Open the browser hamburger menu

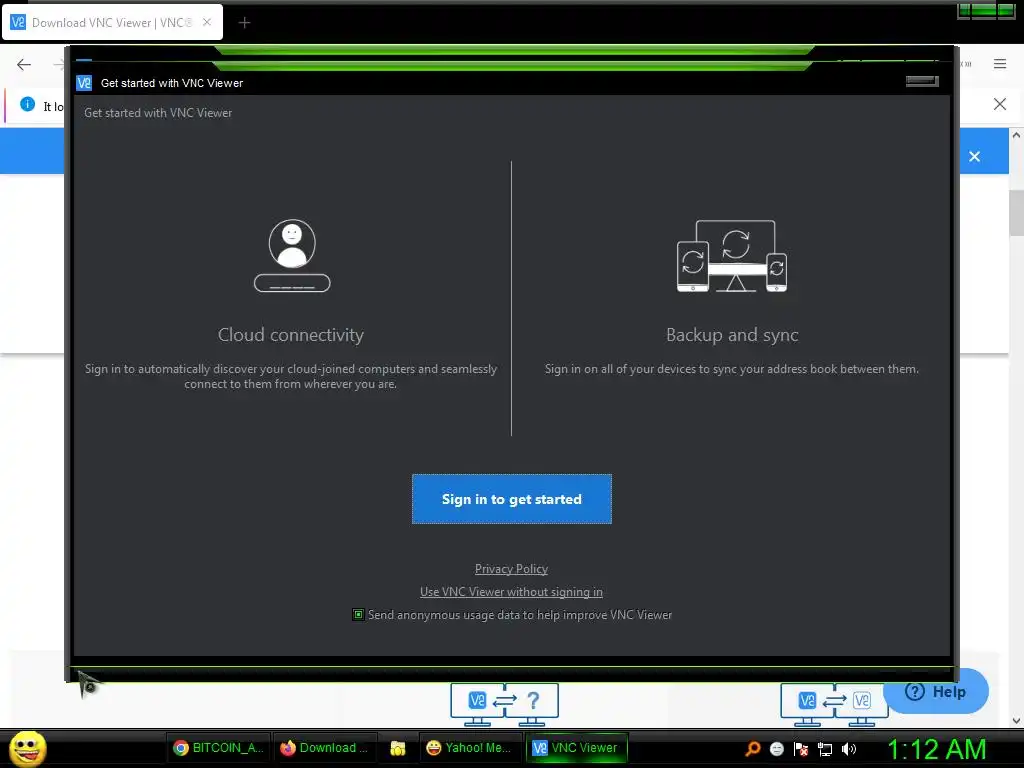(x=1000, y=63)
